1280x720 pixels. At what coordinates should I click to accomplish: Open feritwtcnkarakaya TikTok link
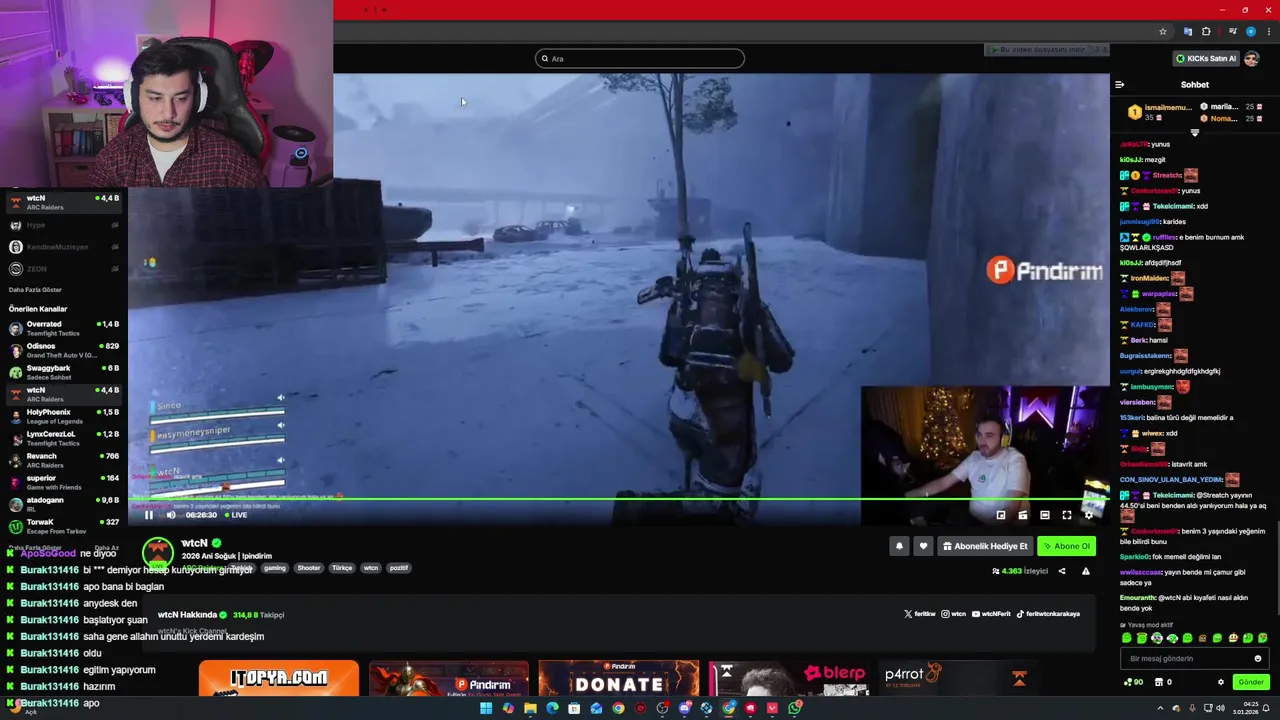click(x=1049, y=614)
